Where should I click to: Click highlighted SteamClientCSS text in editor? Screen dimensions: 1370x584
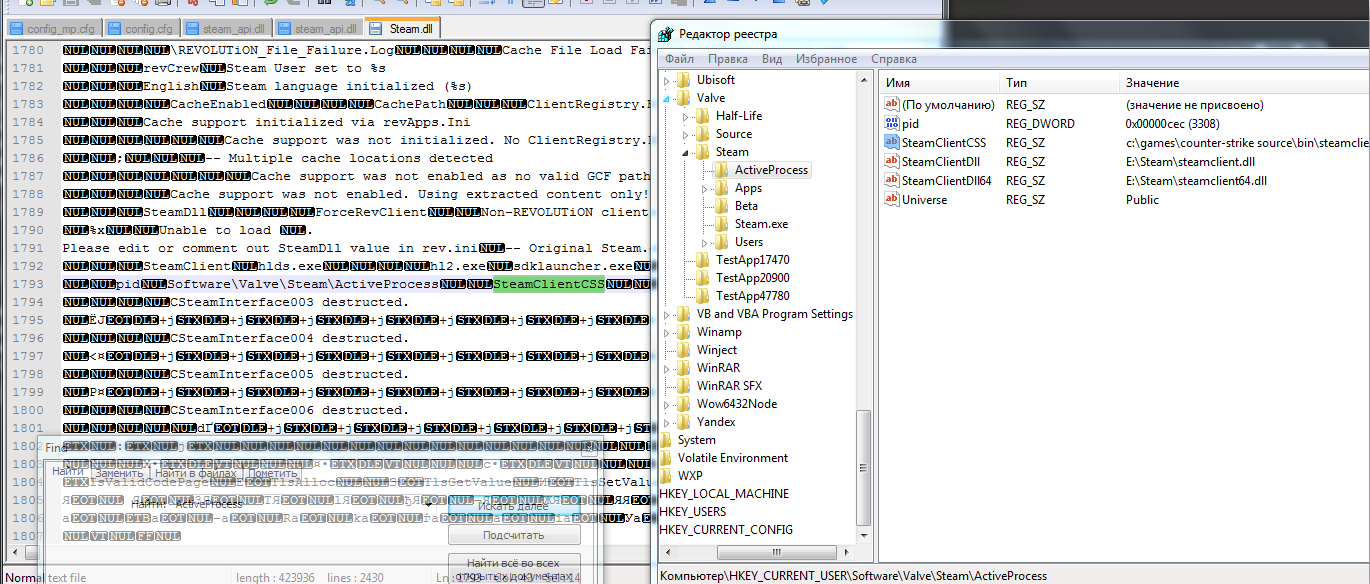(x=550, y=284)
